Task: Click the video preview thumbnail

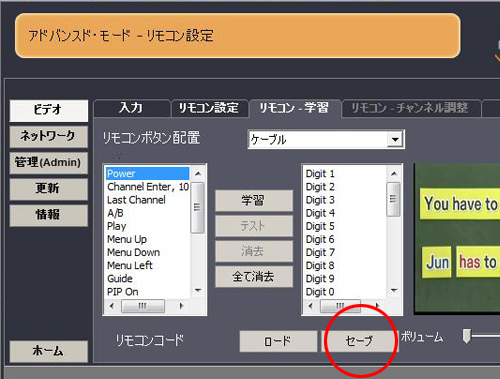Action: [x=457, y=238]
